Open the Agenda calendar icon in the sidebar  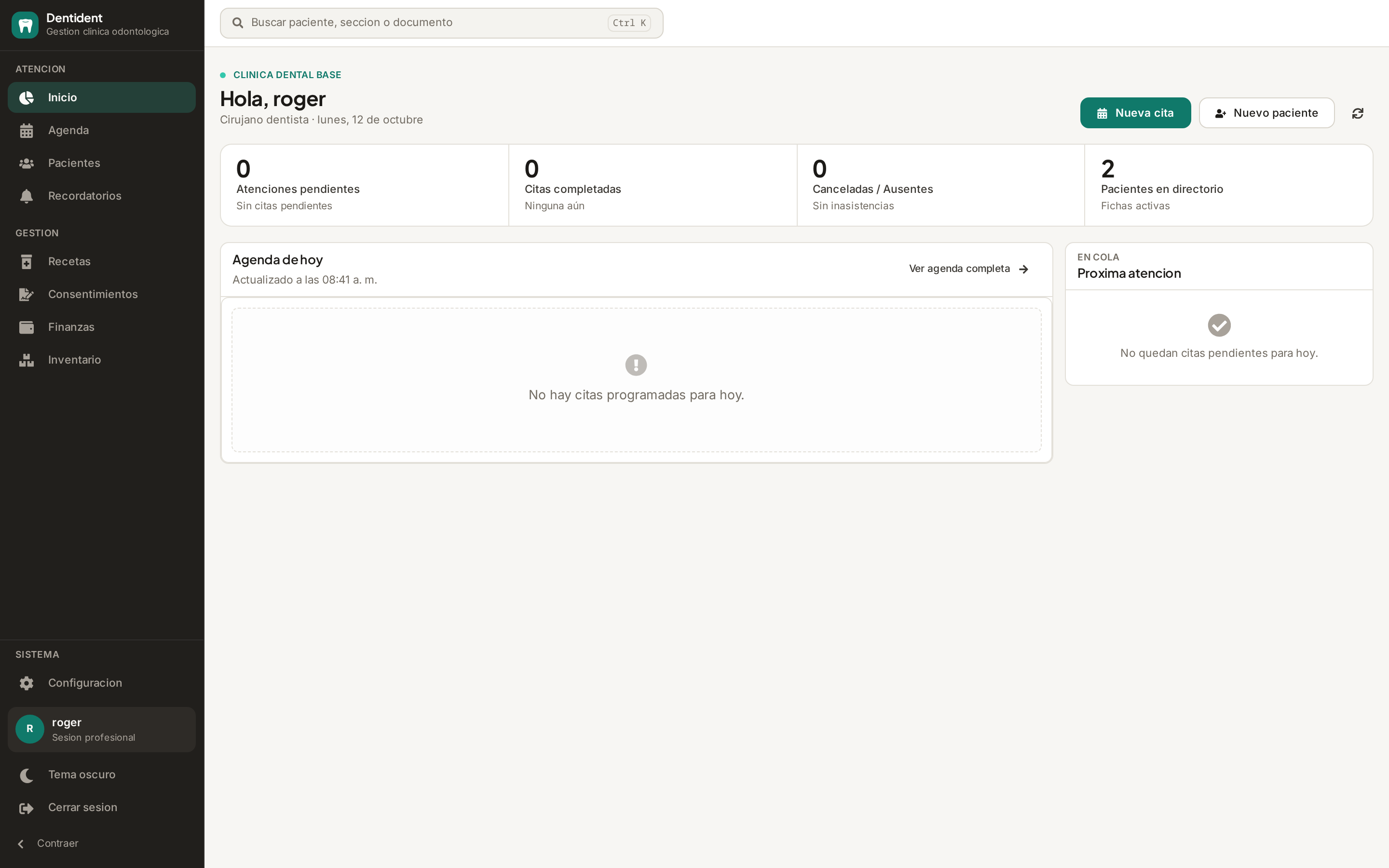tap(27, 130)
